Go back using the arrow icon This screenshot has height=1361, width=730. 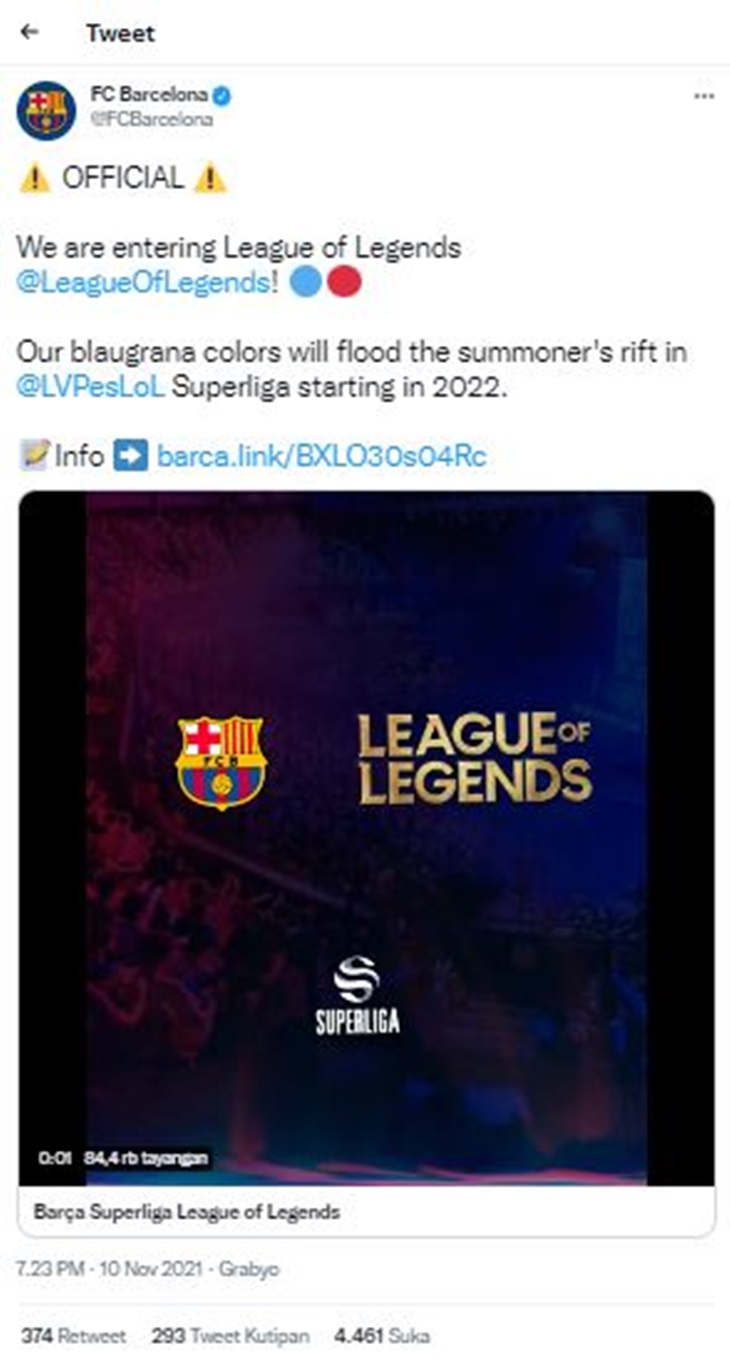click(30, 32)
